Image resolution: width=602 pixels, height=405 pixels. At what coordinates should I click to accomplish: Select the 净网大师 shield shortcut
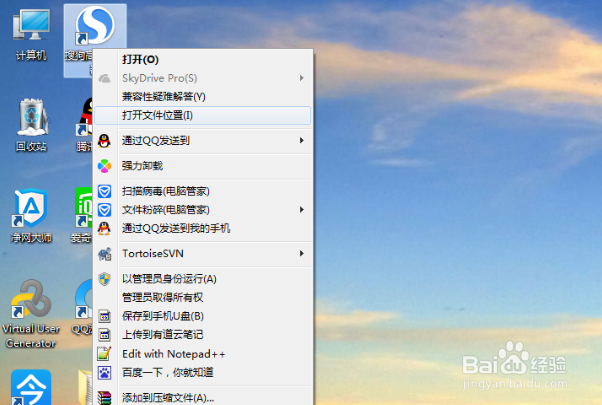tap(31, 216)
